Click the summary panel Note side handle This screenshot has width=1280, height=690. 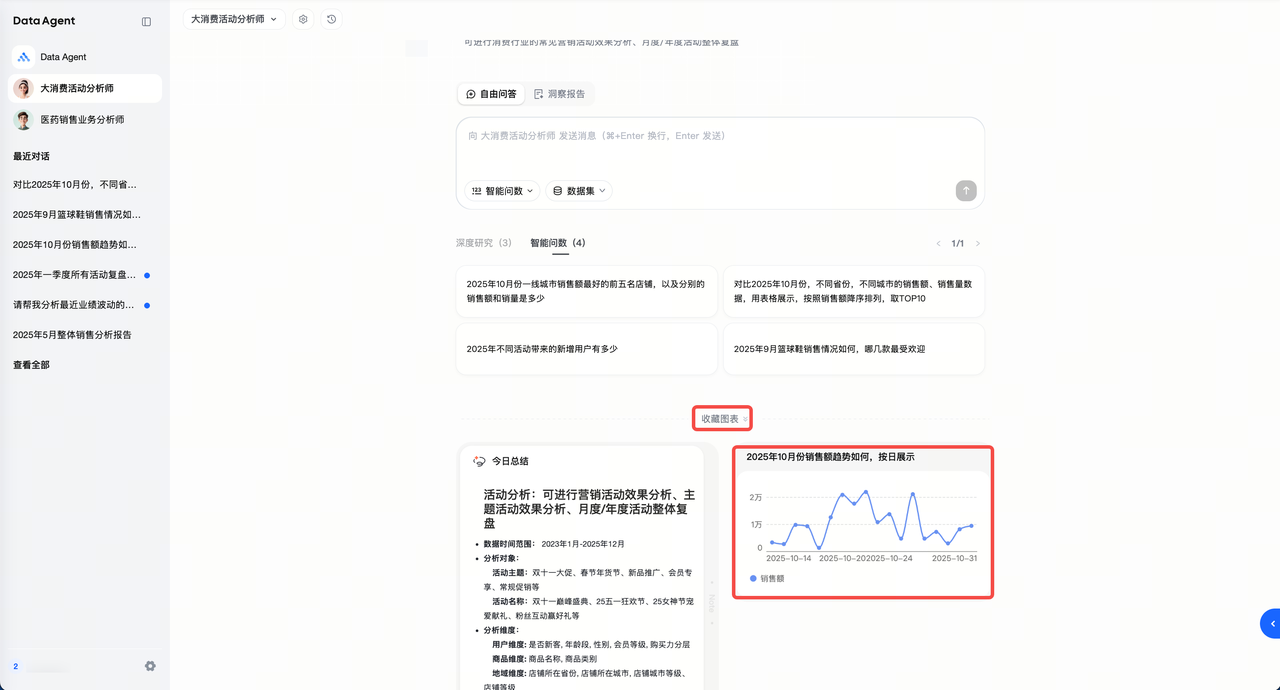tap(712, 601)
